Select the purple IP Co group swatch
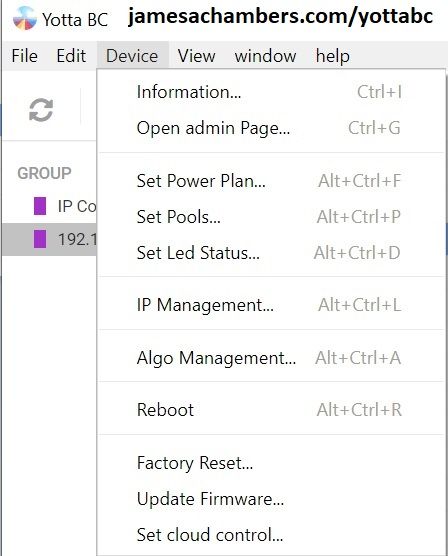 [40, 206]
